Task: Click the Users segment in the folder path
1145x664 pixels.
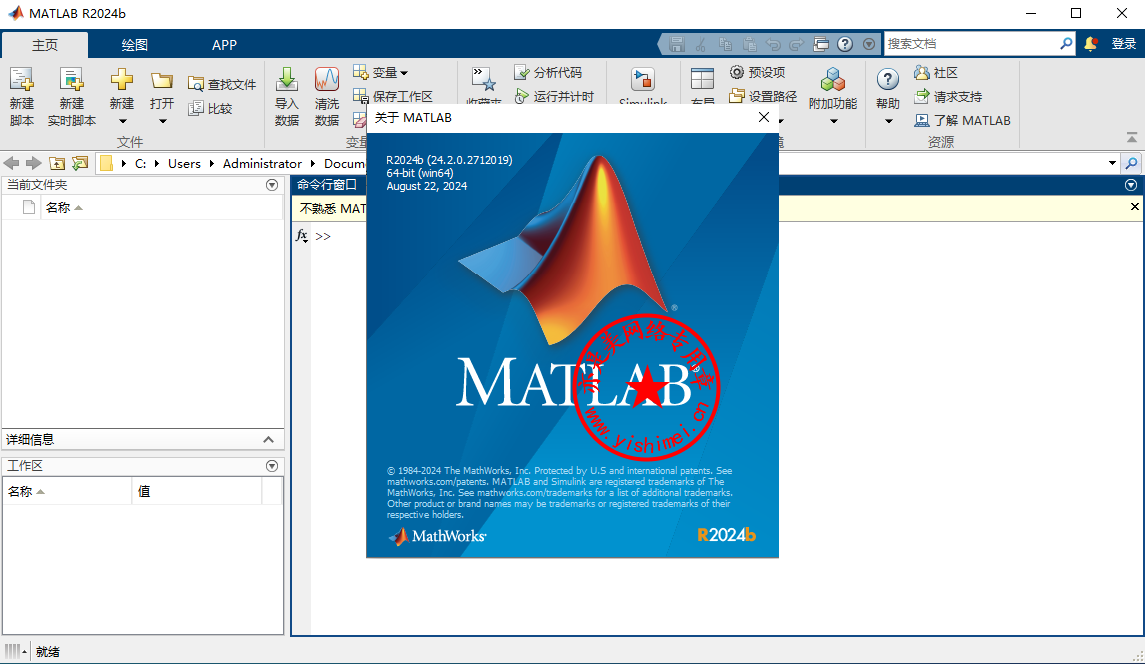Action: click(x=184, y=164)
